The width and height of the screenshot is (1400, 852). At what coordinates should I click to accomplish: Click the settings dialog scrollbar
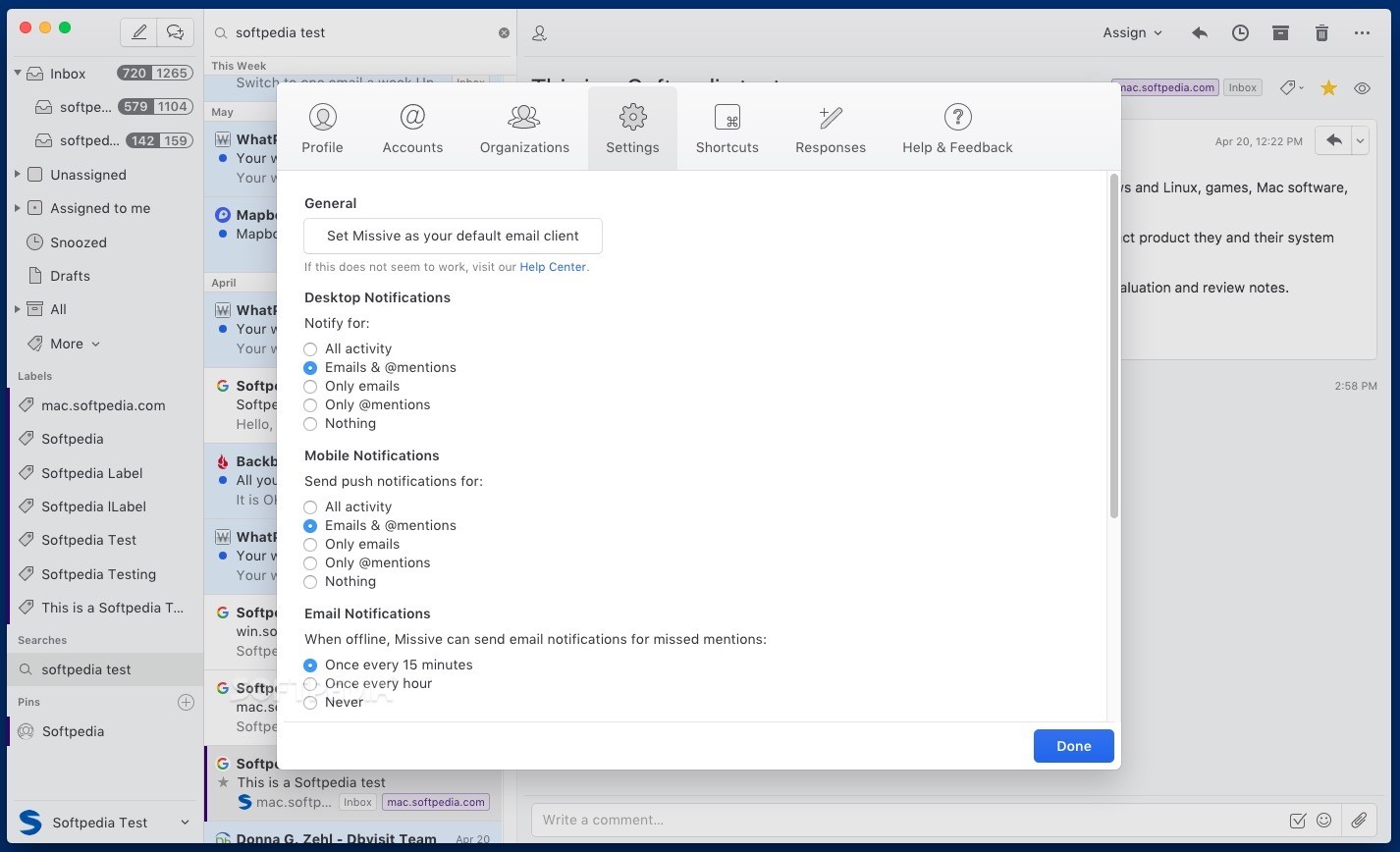(1114, 346)
